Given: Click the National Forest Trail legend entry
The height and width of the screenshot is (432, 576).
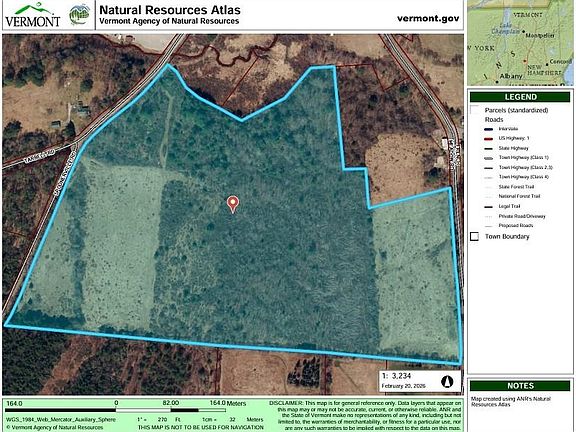Looking at the screenshot, I should [519, 197].
